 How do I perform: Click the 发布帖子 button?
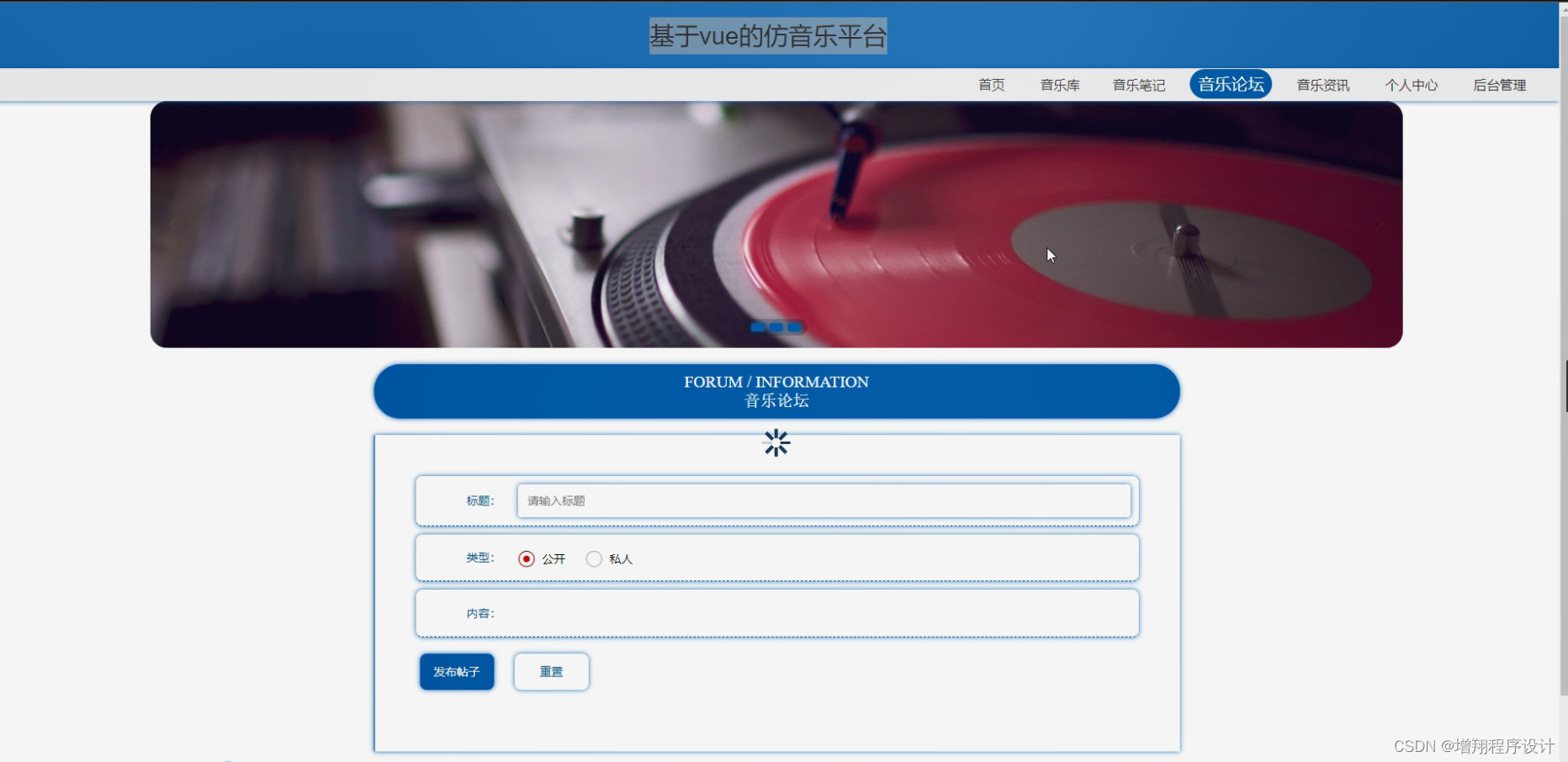click(456, 671)
